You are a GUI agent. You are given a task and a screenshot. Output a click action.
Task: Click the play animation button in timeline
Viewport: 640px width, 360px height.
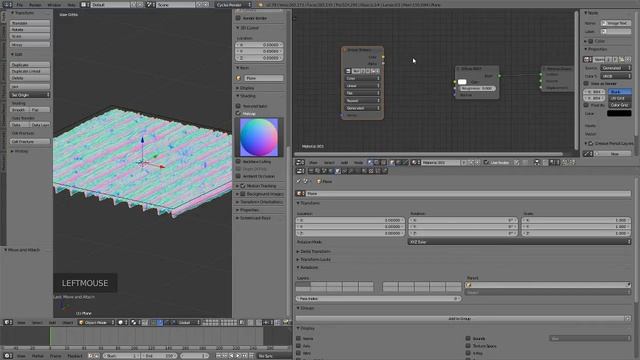point(238,356)
